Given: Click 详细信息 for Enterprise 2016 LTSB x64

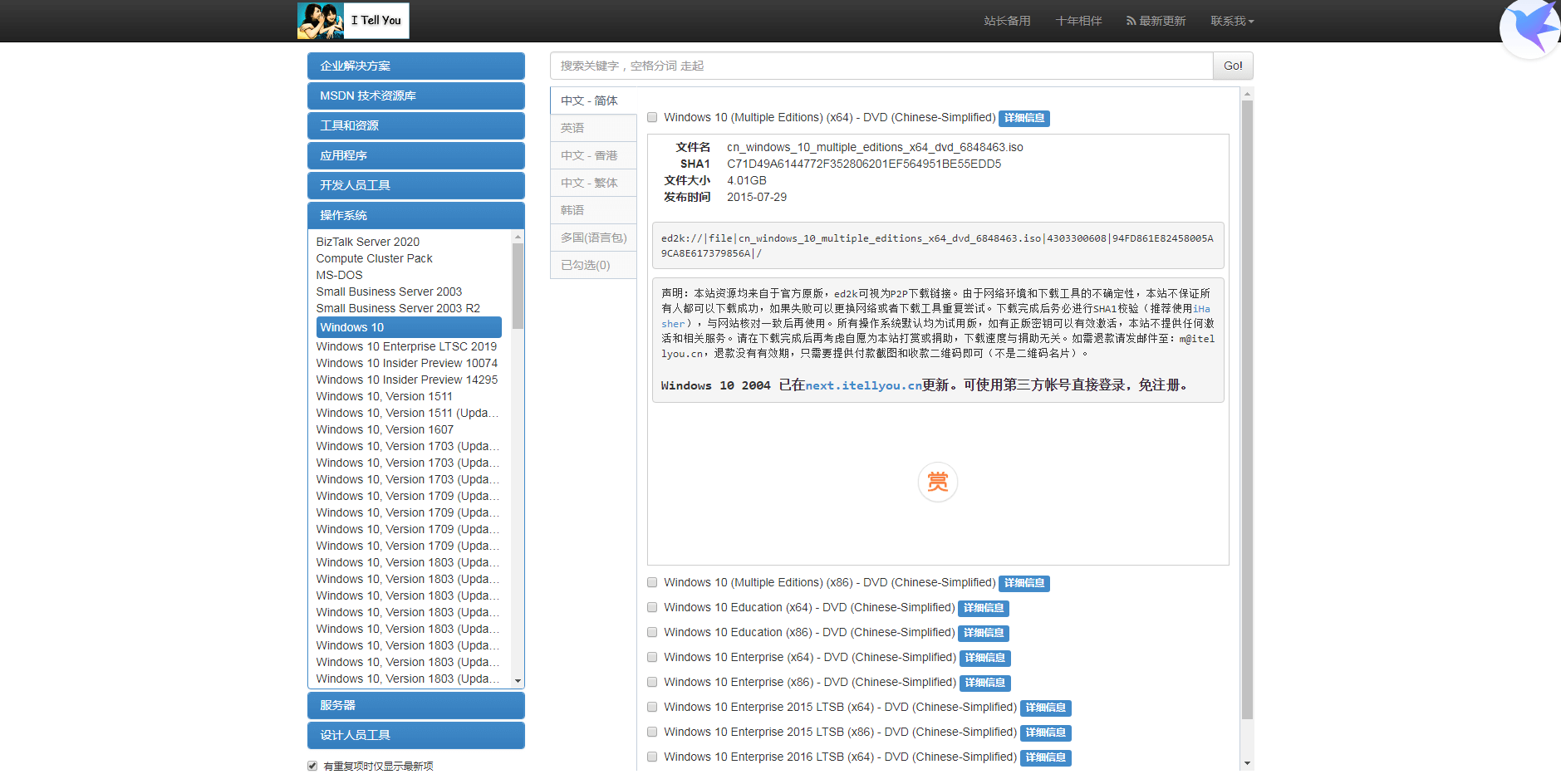Looking at the screenshot, I should 1046,757.
